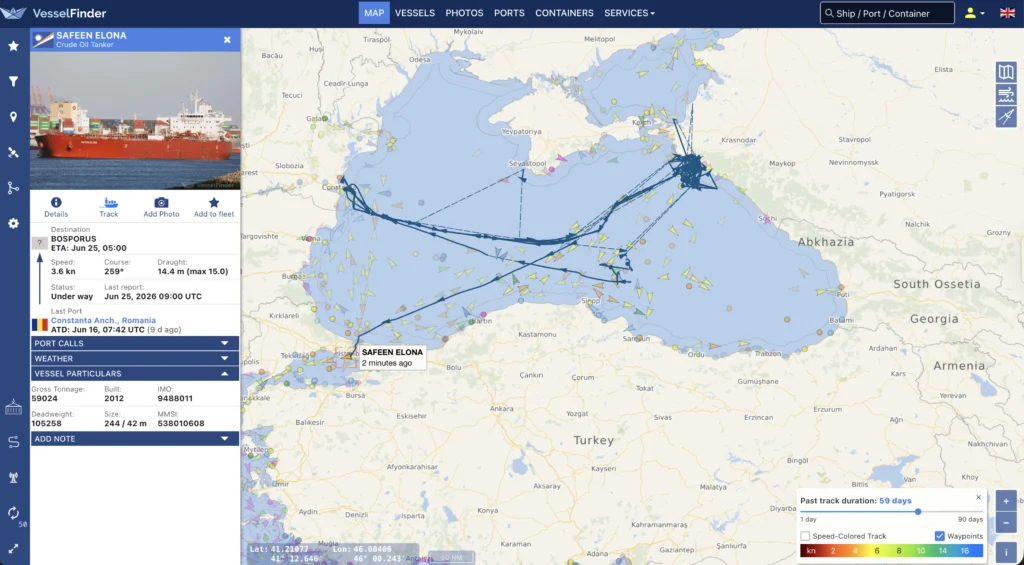The width and height of the screenshot is (1024, 565).
Task: Open the SERVICES dropdown menu
Action: click(629, 13)
